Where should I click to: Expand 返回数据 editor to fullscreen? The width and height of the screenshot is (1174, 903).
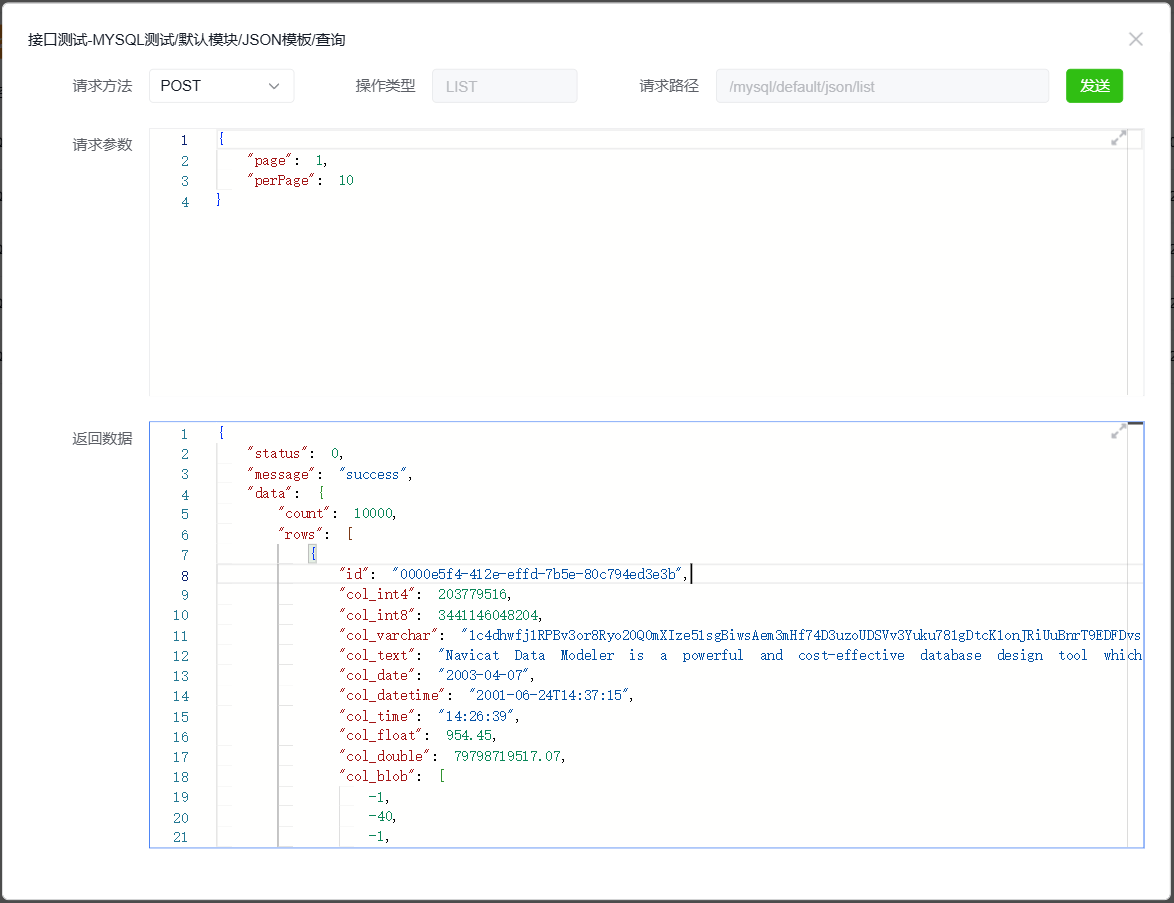tap(1118, 431)
